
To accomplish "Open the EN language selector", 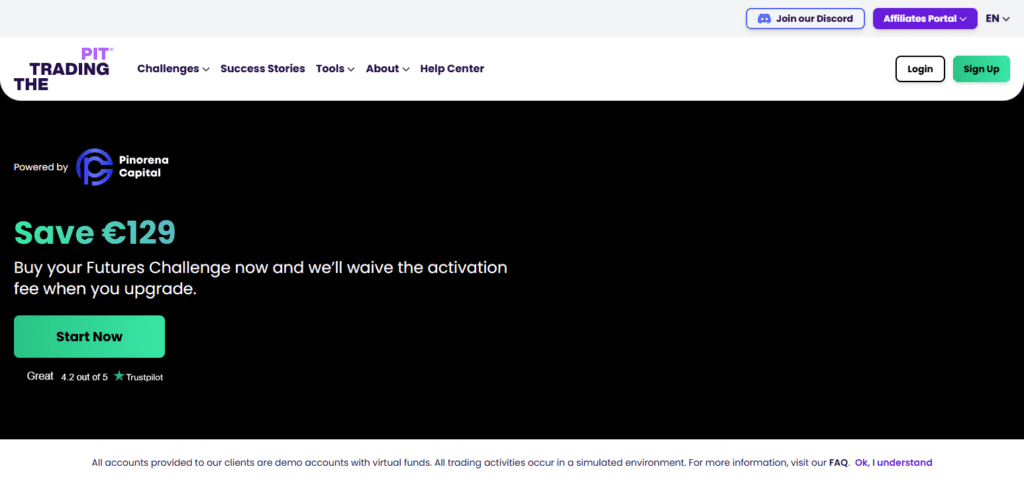I will click(x=997, y=19).
